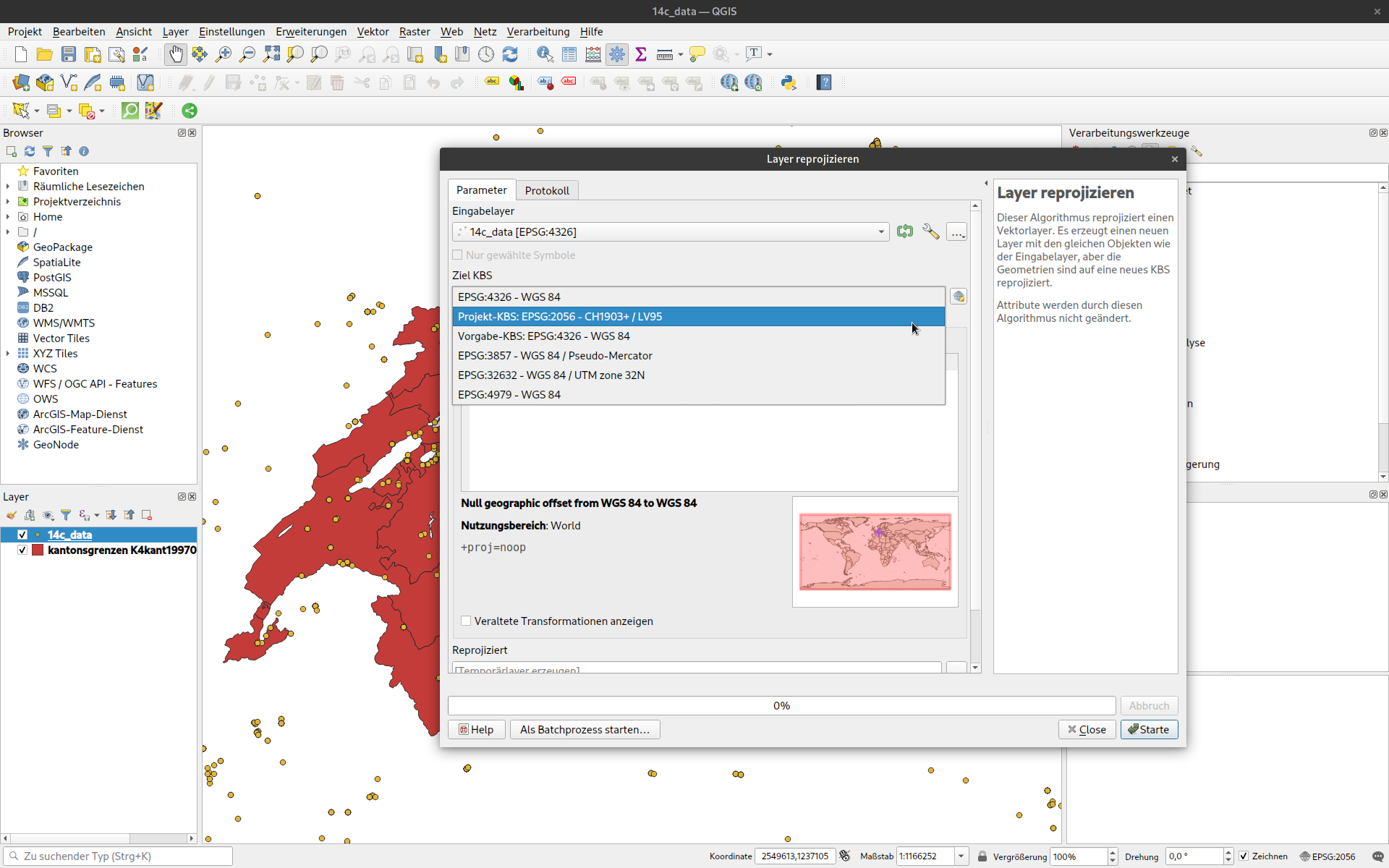
Task: Open the Eingabelayer dropdown
Action: [x=881, y=231]
